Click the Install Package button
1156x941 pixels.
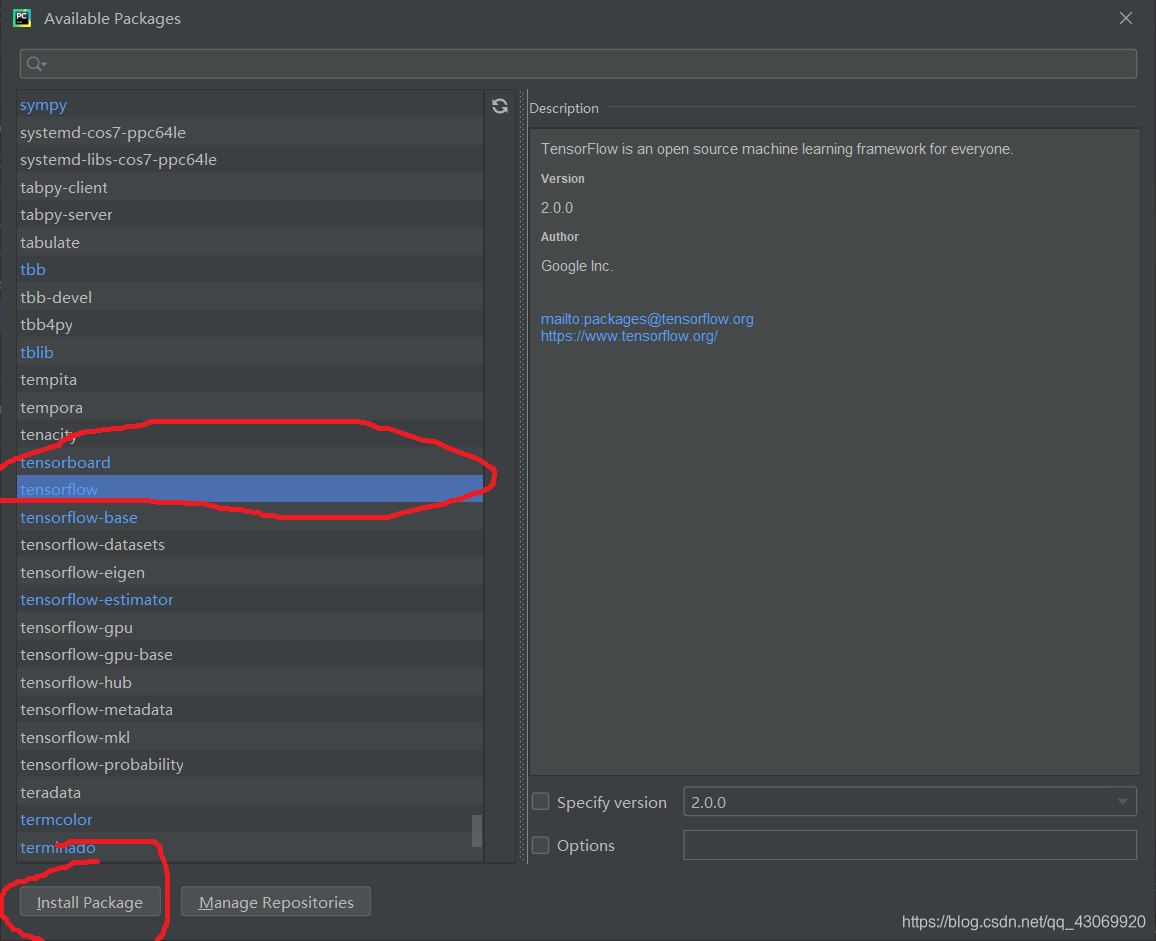tap(90, 902)
